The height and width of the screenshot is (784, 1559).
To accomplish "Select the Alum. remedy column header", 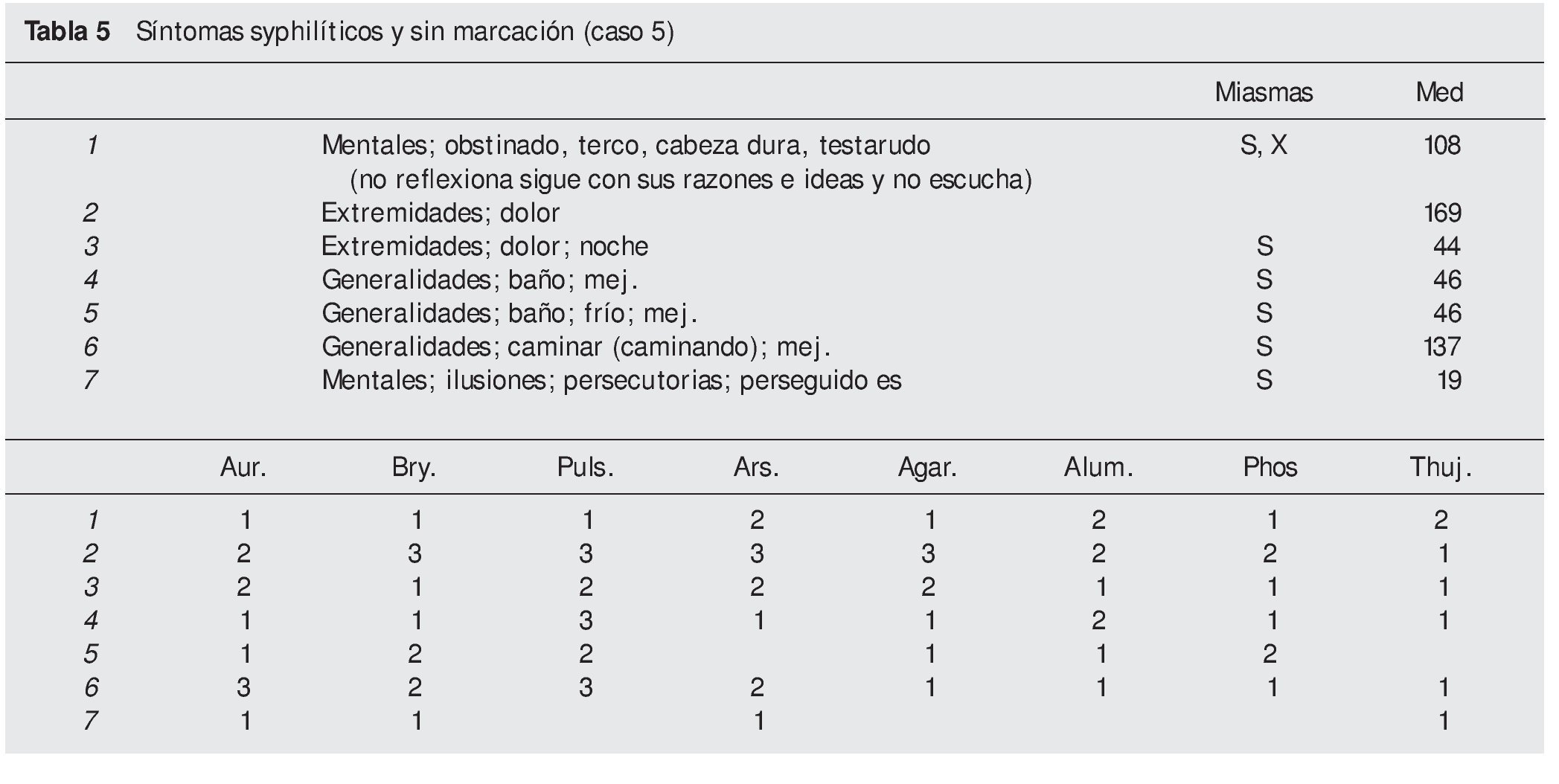I will click(x=1098, y=467).
